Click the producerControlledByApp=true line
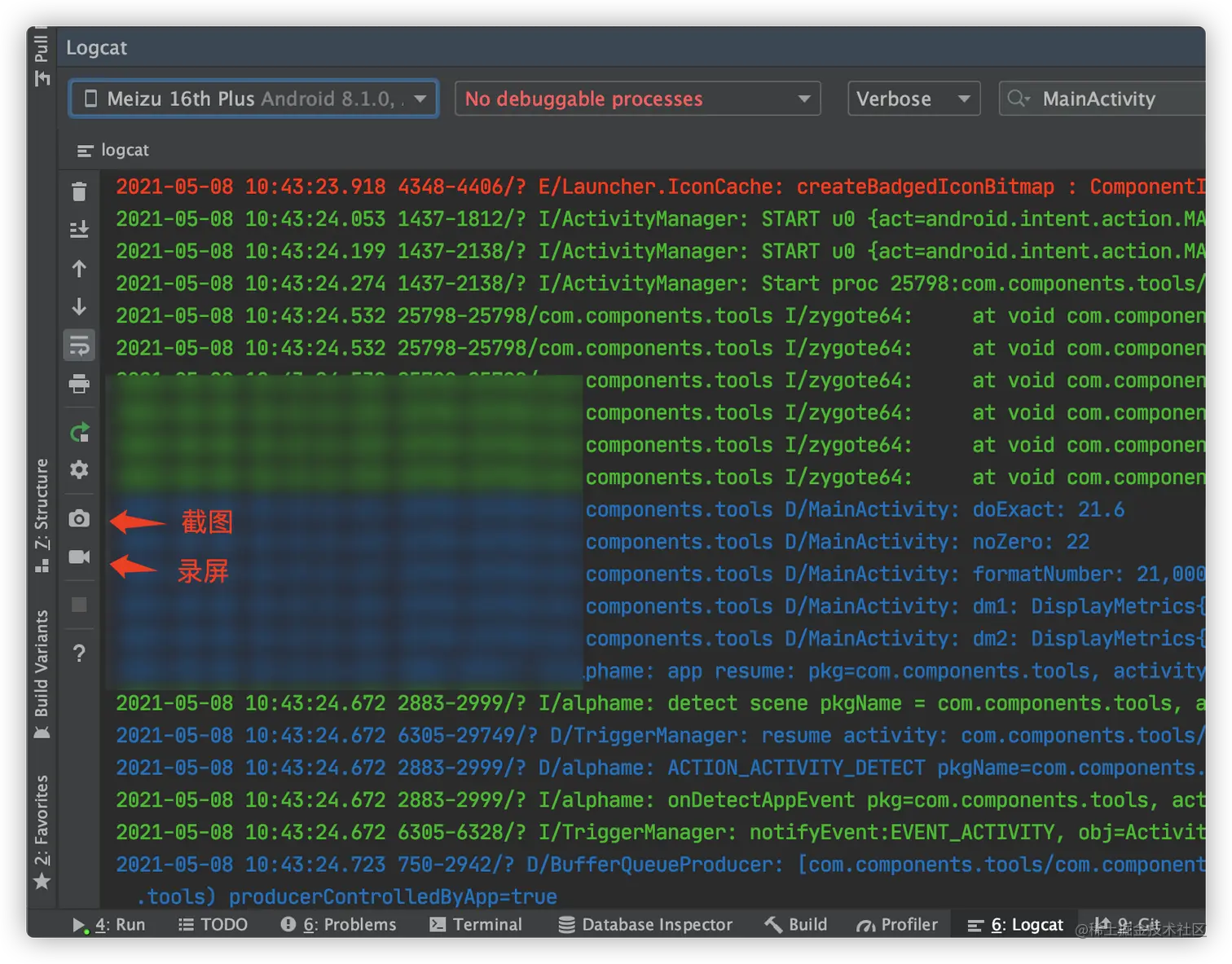 [x=347, y=897]
